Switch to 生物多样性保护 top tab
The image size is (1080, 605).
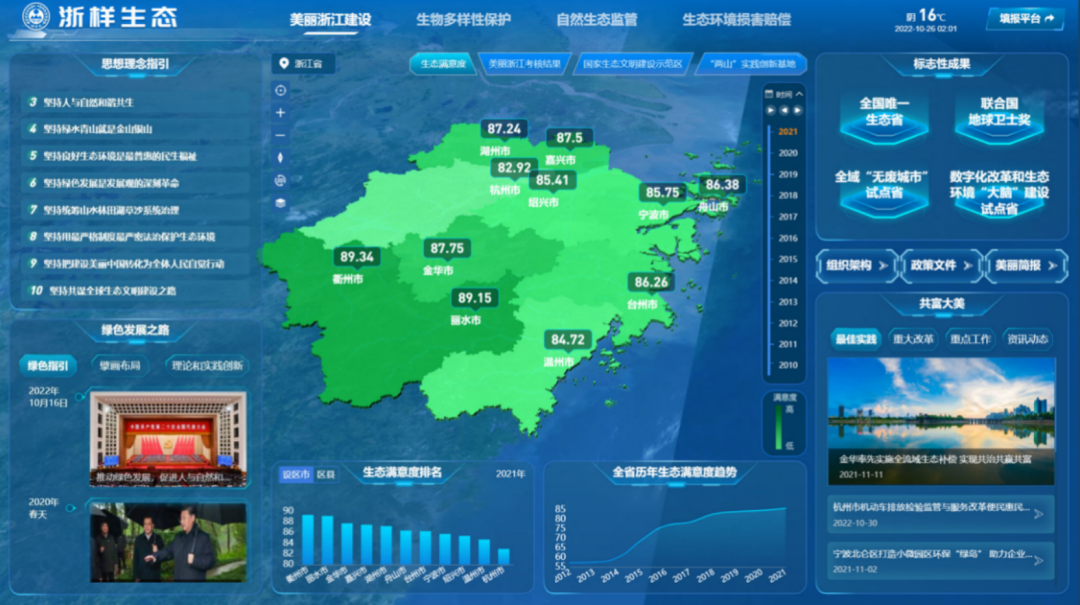pyautogui.click(x=463, y=19)
